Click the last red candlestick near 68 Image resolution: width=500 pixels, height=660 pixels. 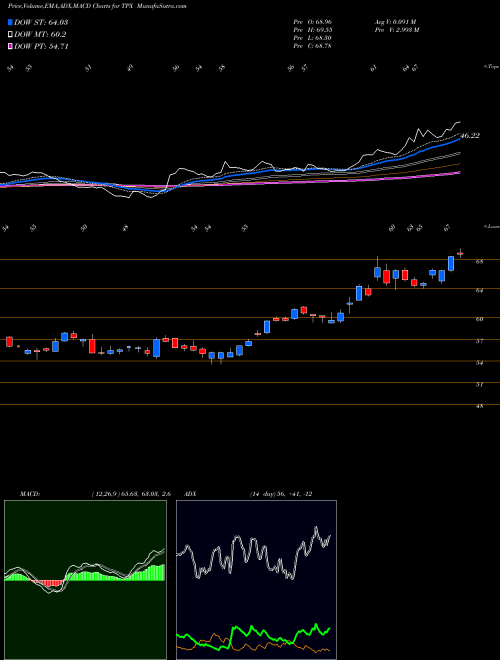click(460, 253)
